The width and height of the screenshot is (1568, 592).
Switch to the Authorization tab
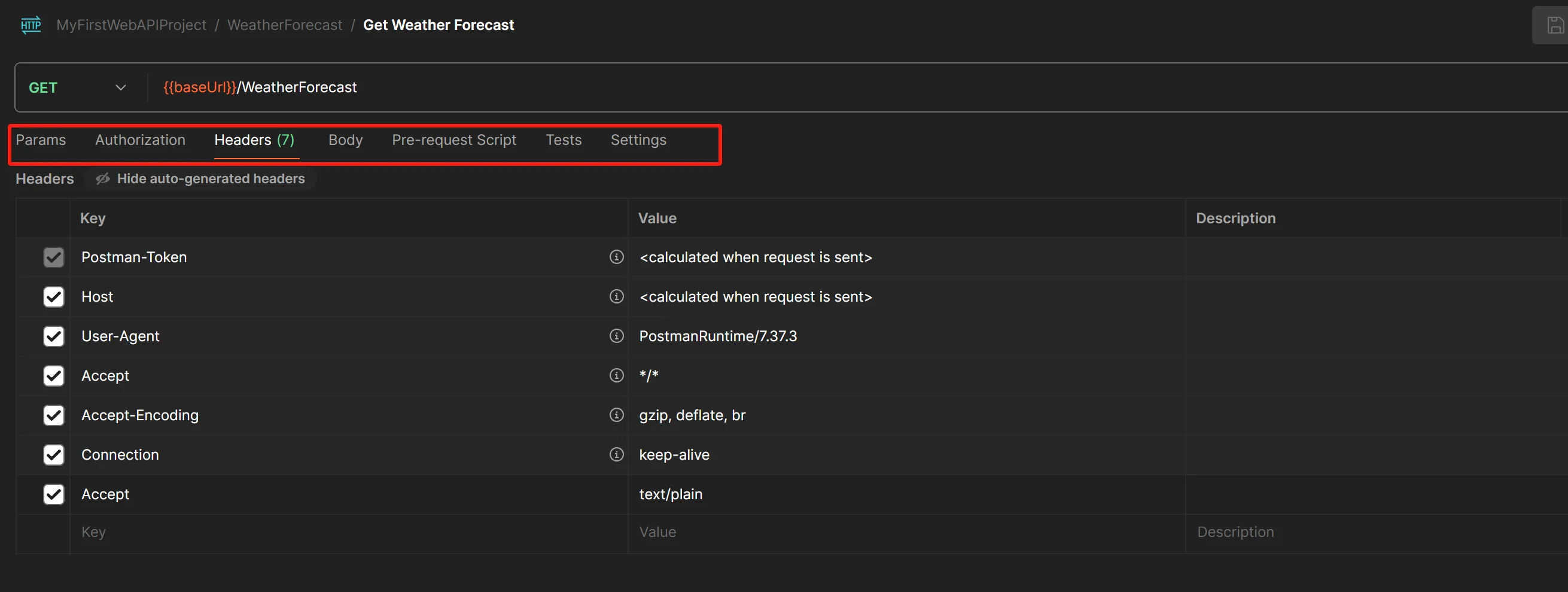pyautogui.click(x=140, y=140)
